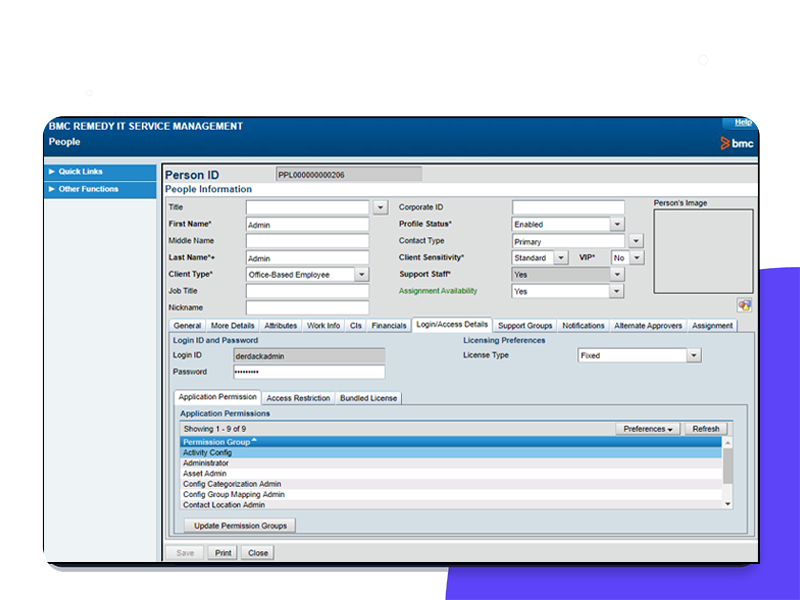The width and height of the screenshot is (800, 600).
Task: Click the Login ID field
Action: [x=309, y=356]
